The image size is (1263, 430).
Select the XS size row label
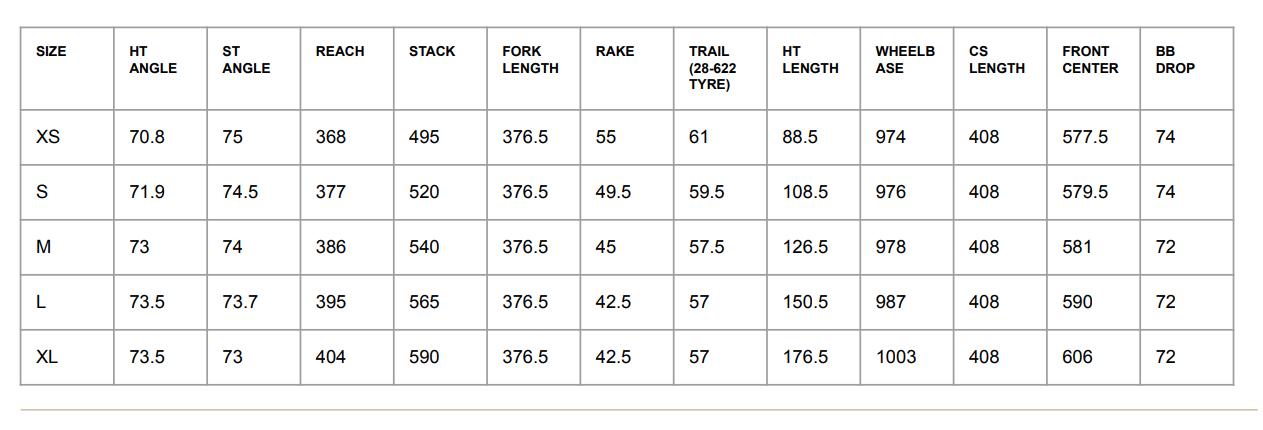click(x=48, y=137)
